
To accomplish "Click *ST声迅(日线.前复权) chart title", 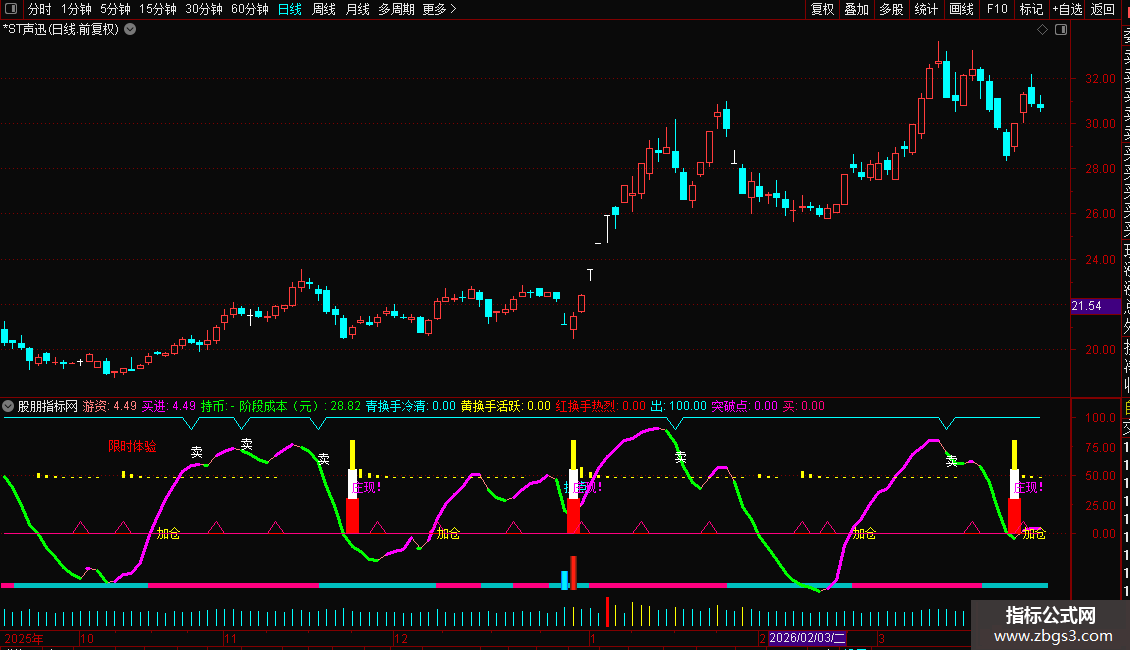I will (x=61, y=30).
